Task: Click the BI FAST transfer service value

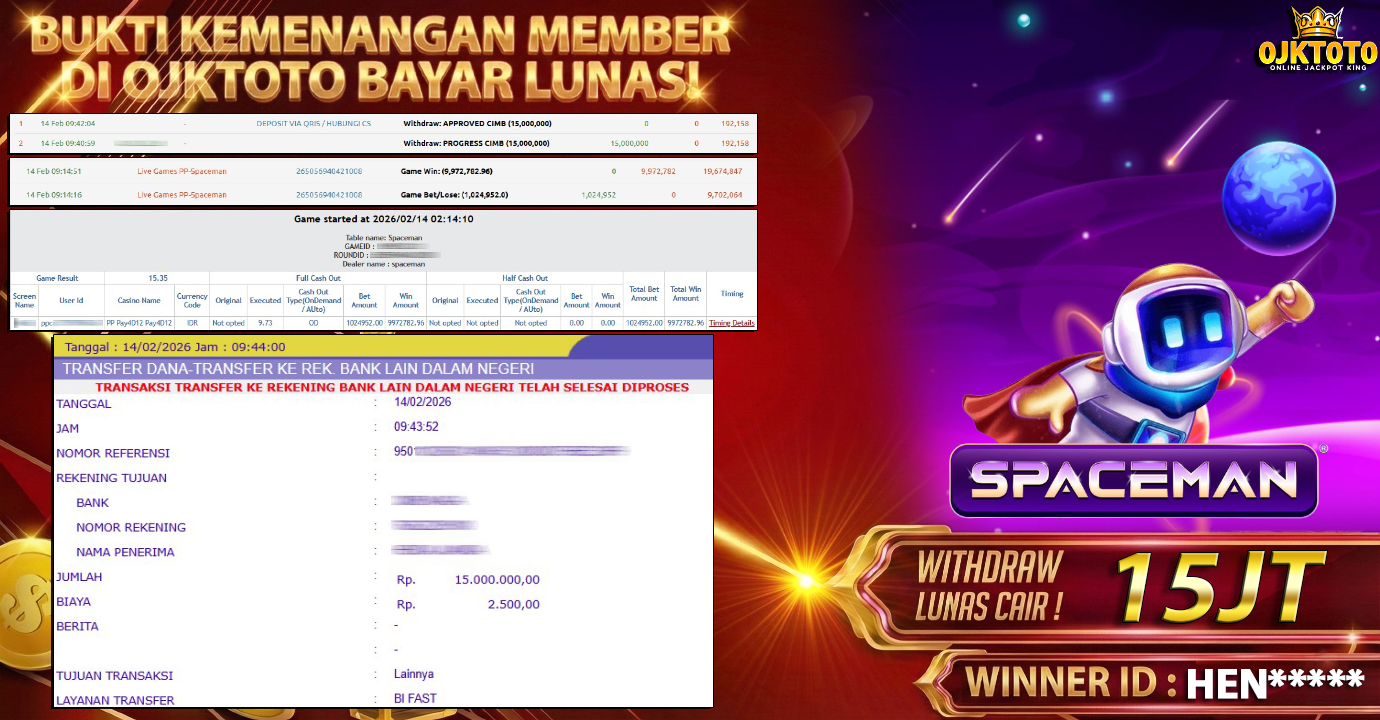Action: coord(415,698)
